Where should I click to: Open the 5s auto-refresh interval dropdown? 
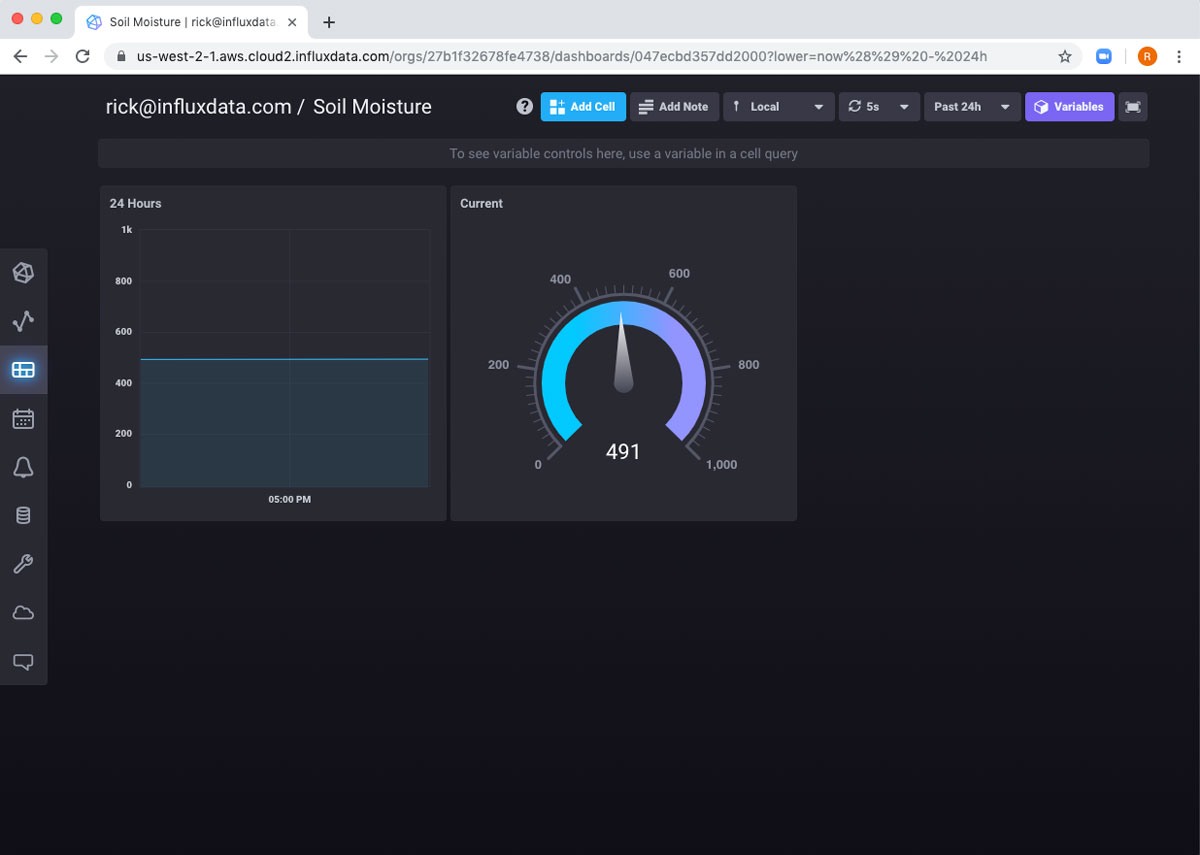point(879,107)
